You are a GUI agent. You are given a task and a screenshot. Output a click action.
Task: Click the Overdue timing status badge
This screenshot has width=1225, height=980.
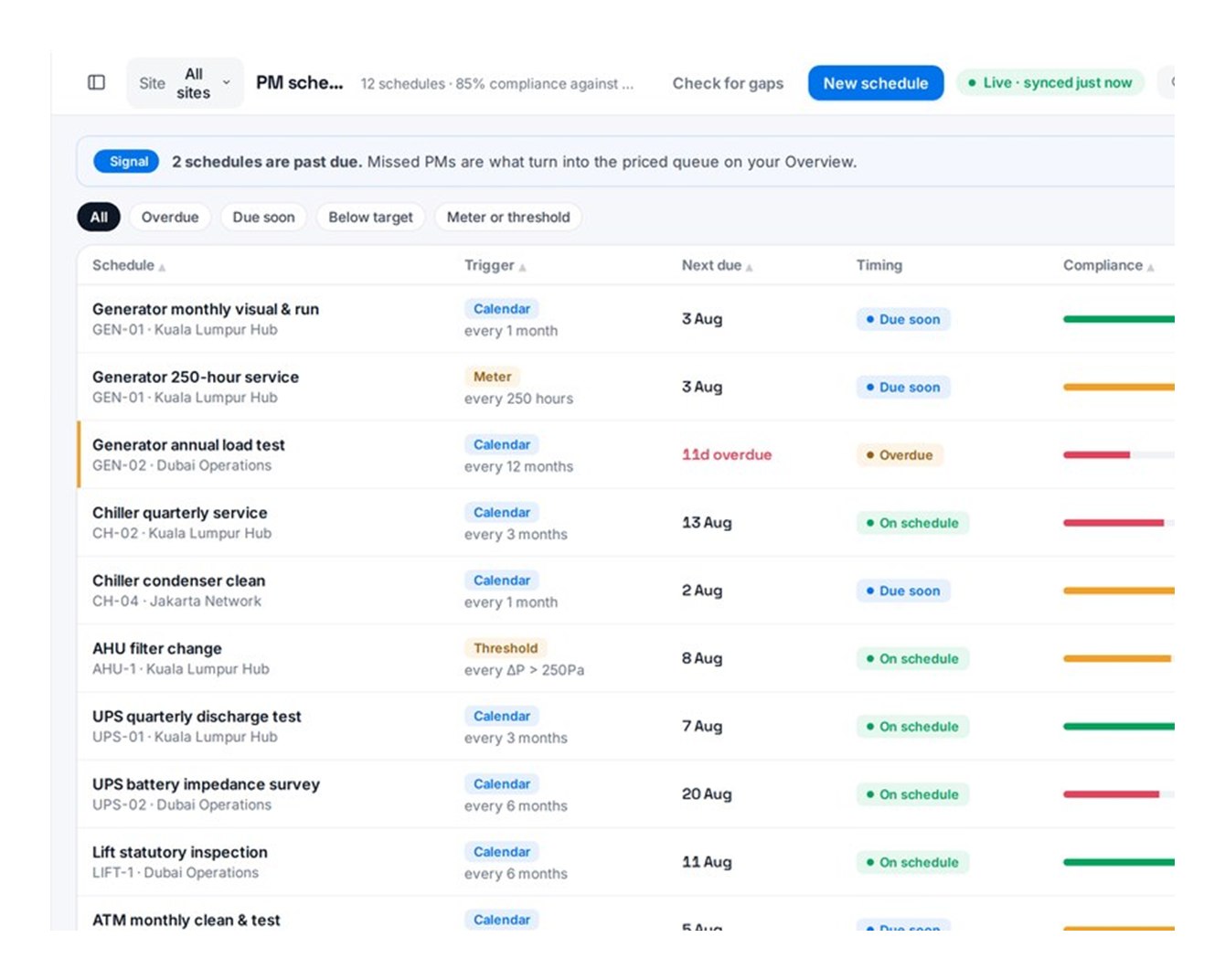[x=900, y=455]
